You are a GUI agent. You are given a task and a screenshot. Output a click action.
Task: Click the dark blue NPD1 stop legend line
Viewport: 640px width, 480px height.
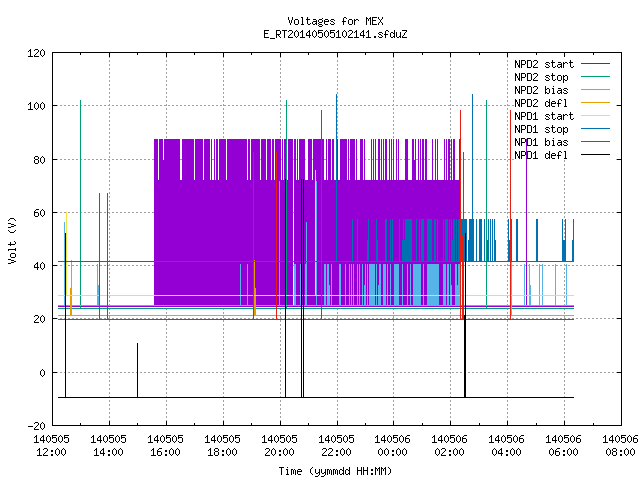(595, 129)
